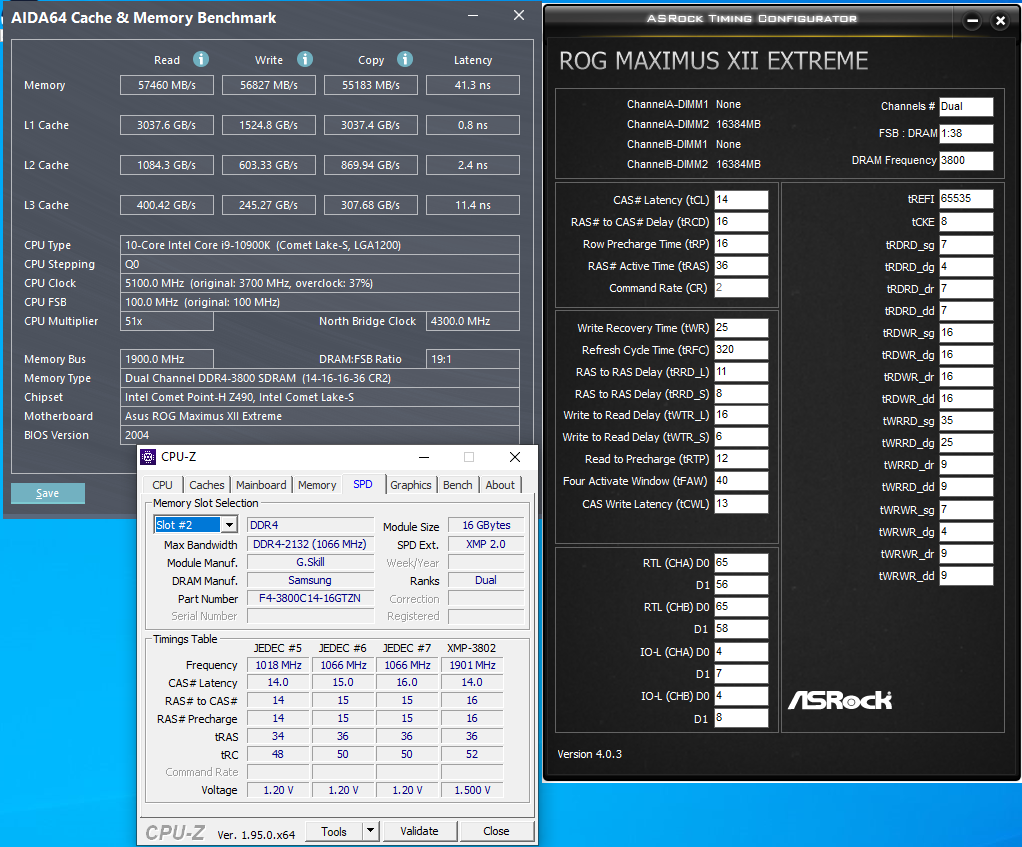
Task: Switch to the Bench tab in CPU-Z
Action: tap(458, 485)
